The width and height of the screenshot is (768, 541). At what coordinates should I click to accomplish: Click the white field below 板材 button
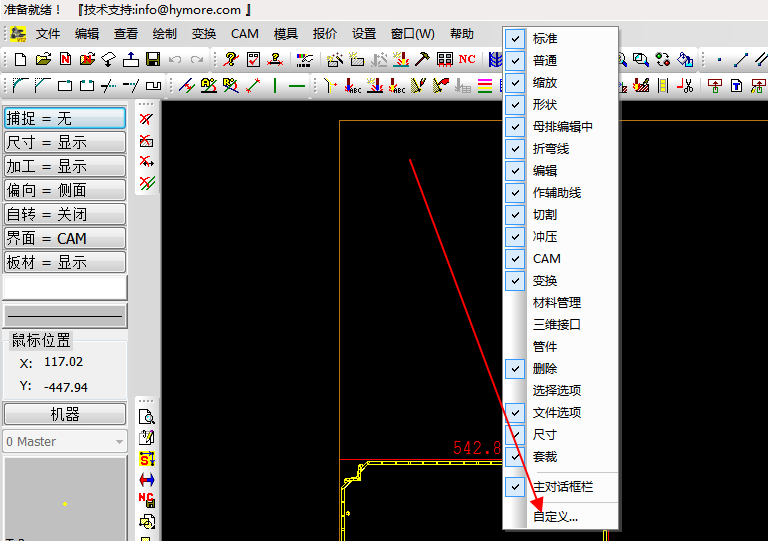[x=65, y=287]
